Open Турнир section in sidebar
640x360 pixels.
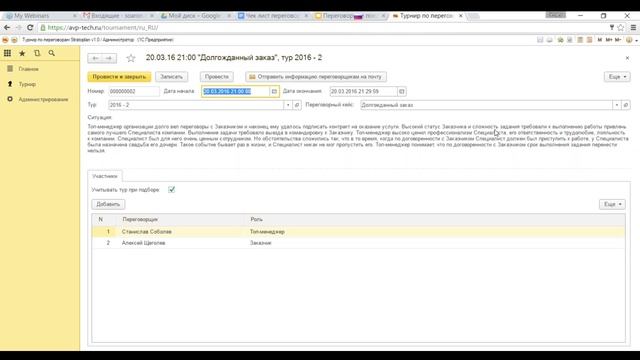click(27, 84)
